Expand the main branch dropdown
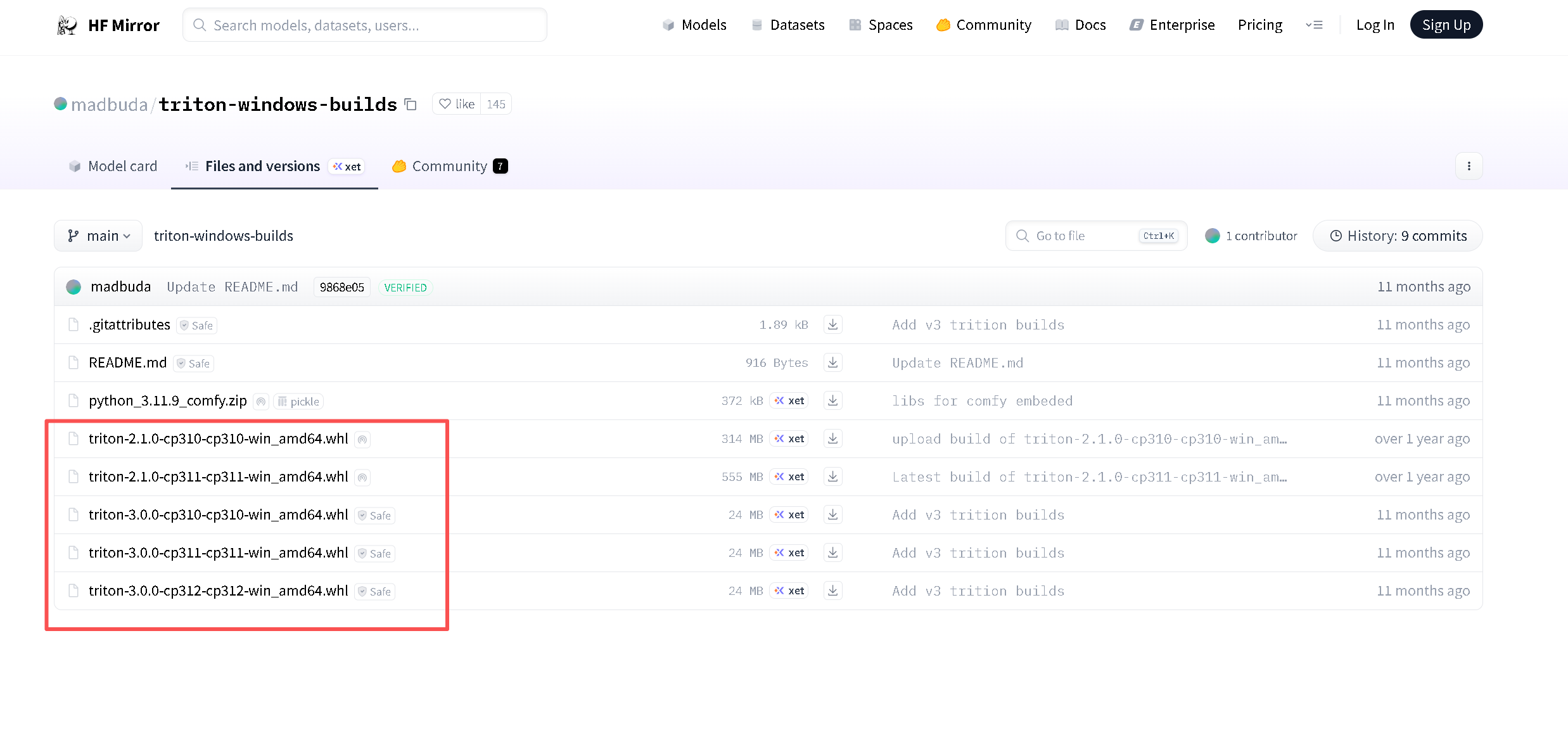 coord(98,236)
